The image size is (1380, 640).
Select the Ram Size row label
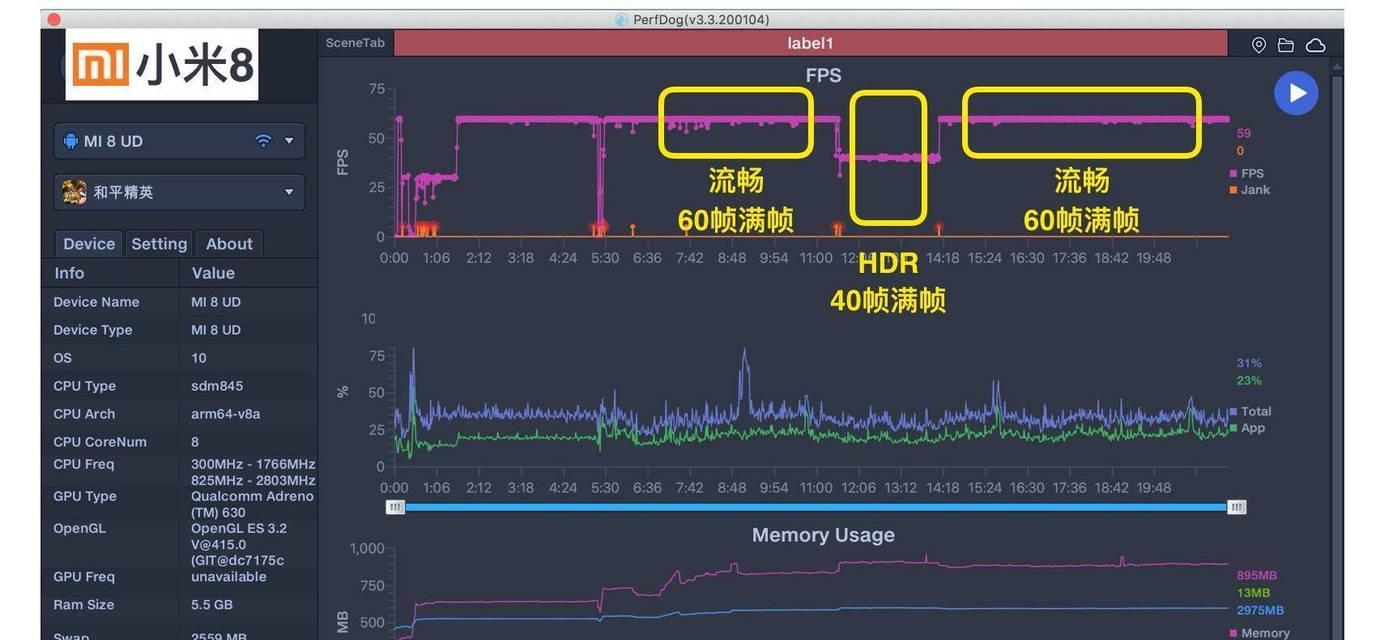pyautogui.click(x=83, y=605)
